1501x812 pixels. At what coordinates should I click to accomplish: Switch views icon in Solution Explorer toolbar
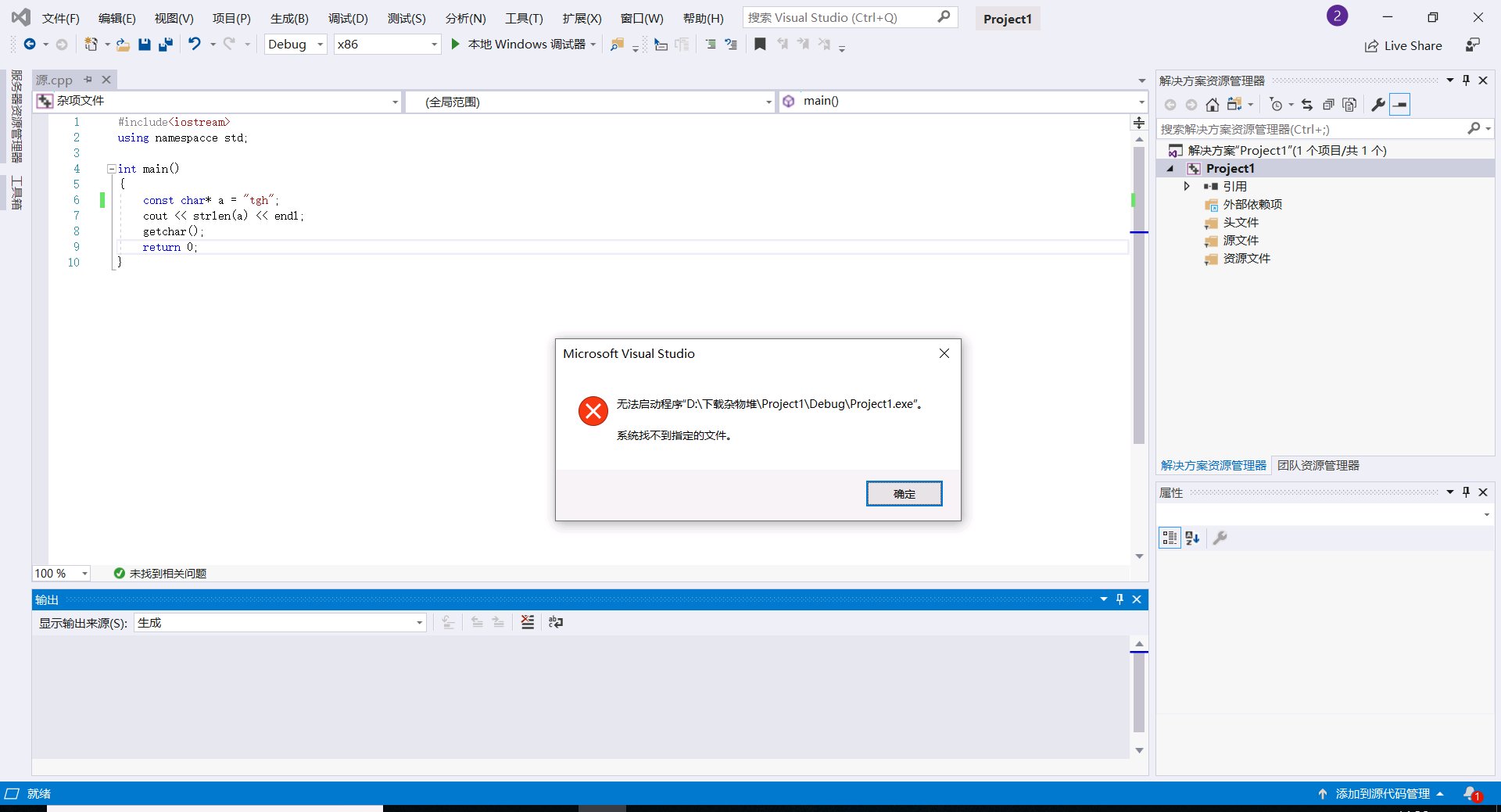tap(1234, 105)
